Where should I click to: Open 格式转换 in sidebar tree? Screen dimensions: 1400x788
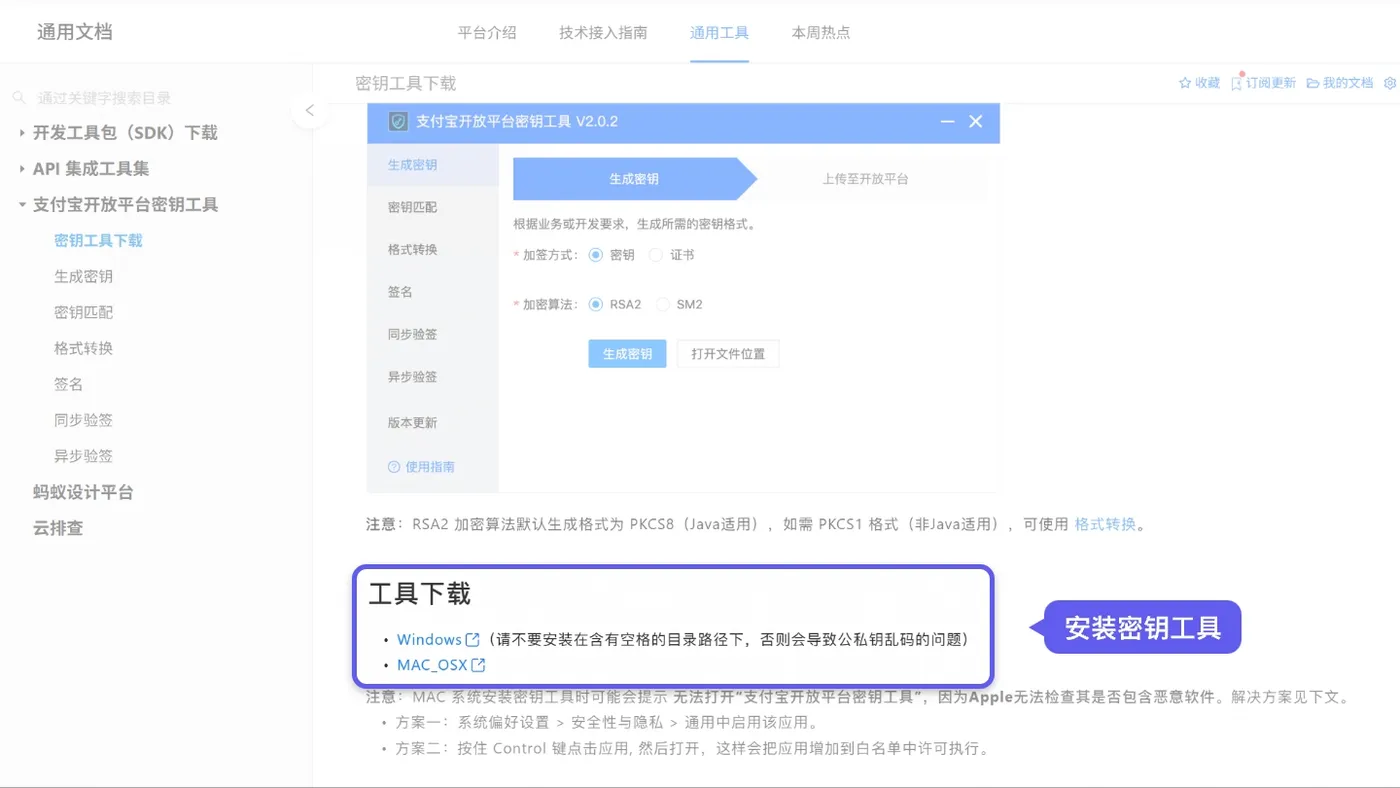coord(83,348)
